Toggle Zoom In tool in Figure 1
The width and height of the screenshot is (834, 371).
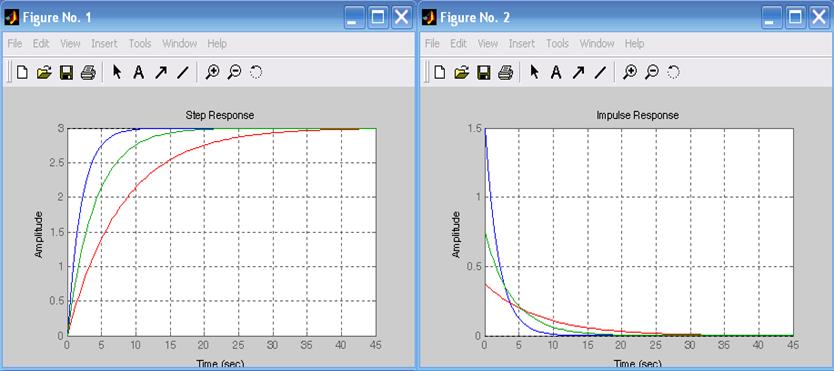point(213,72)
